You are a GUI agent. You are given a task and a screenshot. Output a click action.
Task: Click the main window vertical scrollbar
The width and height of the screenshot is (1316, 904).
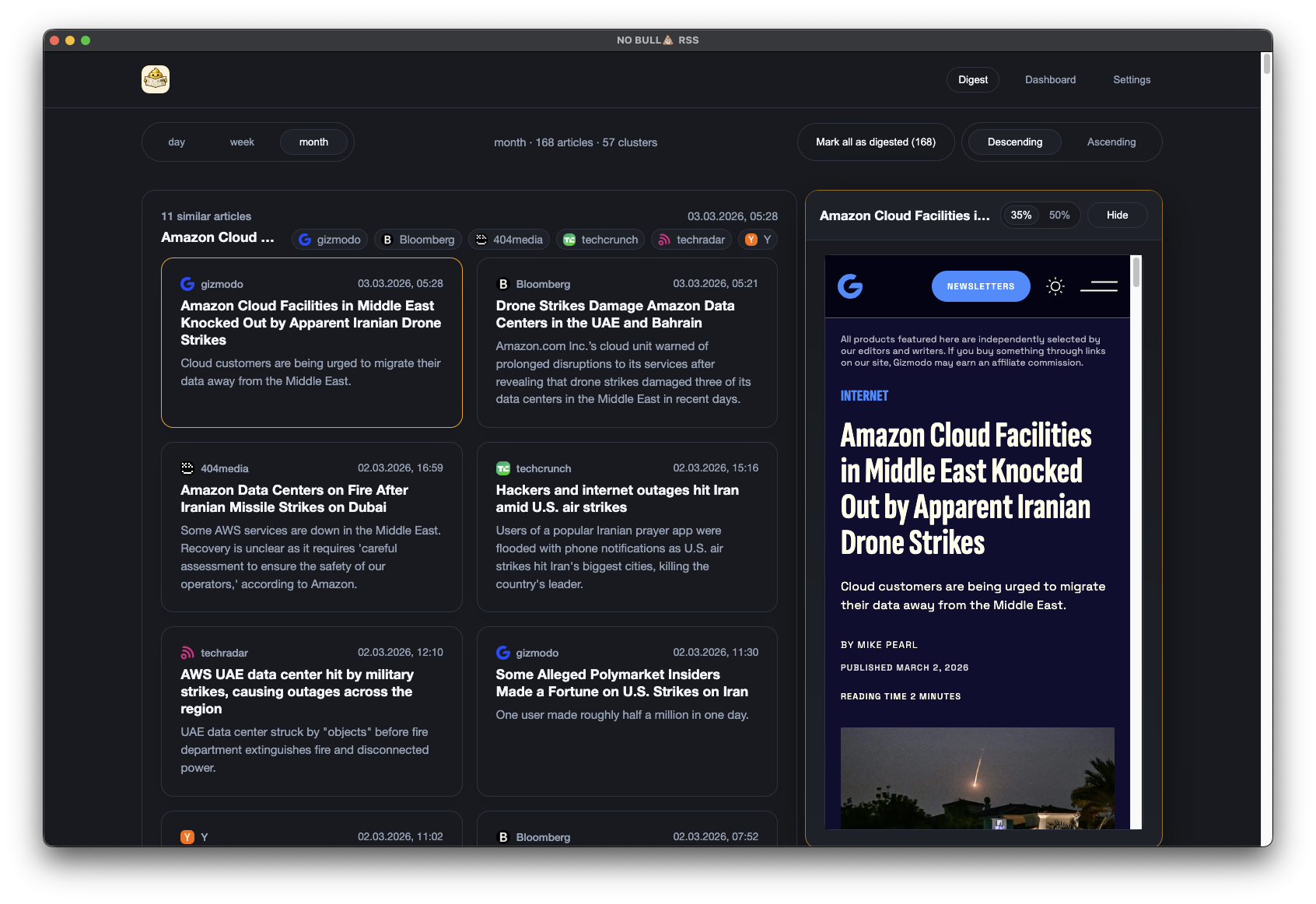[1267, 64]
